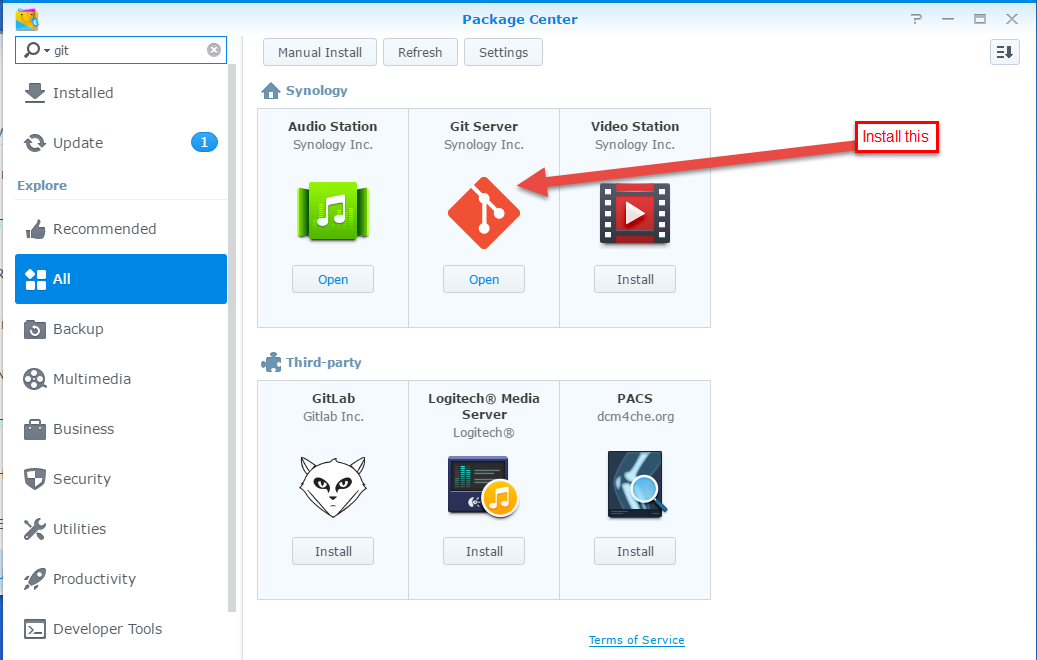Click the Video Station film icon
Image resolution: width=1037 pixels, height=660 pixels.
pos(635,214)
